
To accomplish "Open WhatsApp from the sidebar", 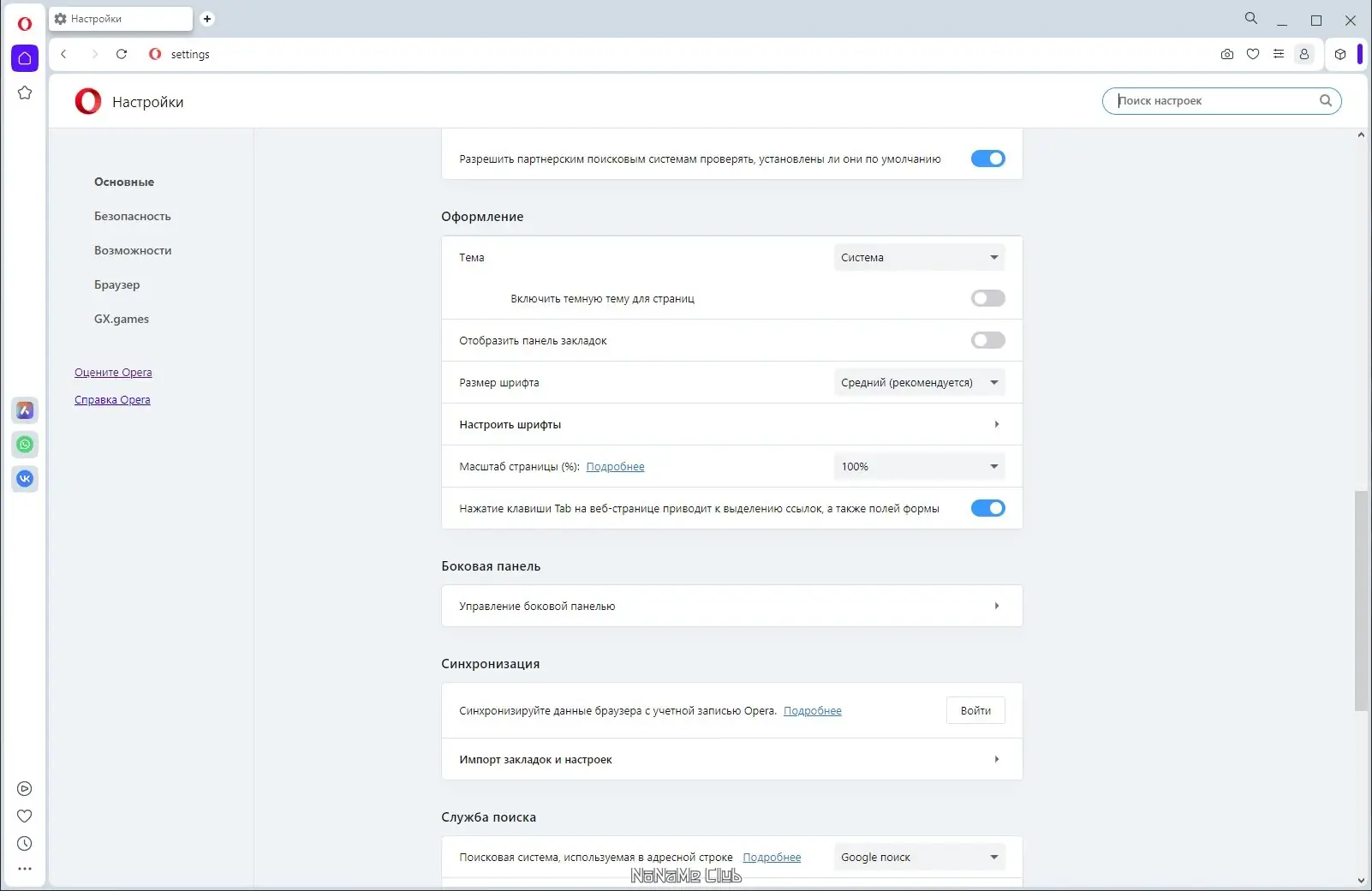I will pos(25,445).
